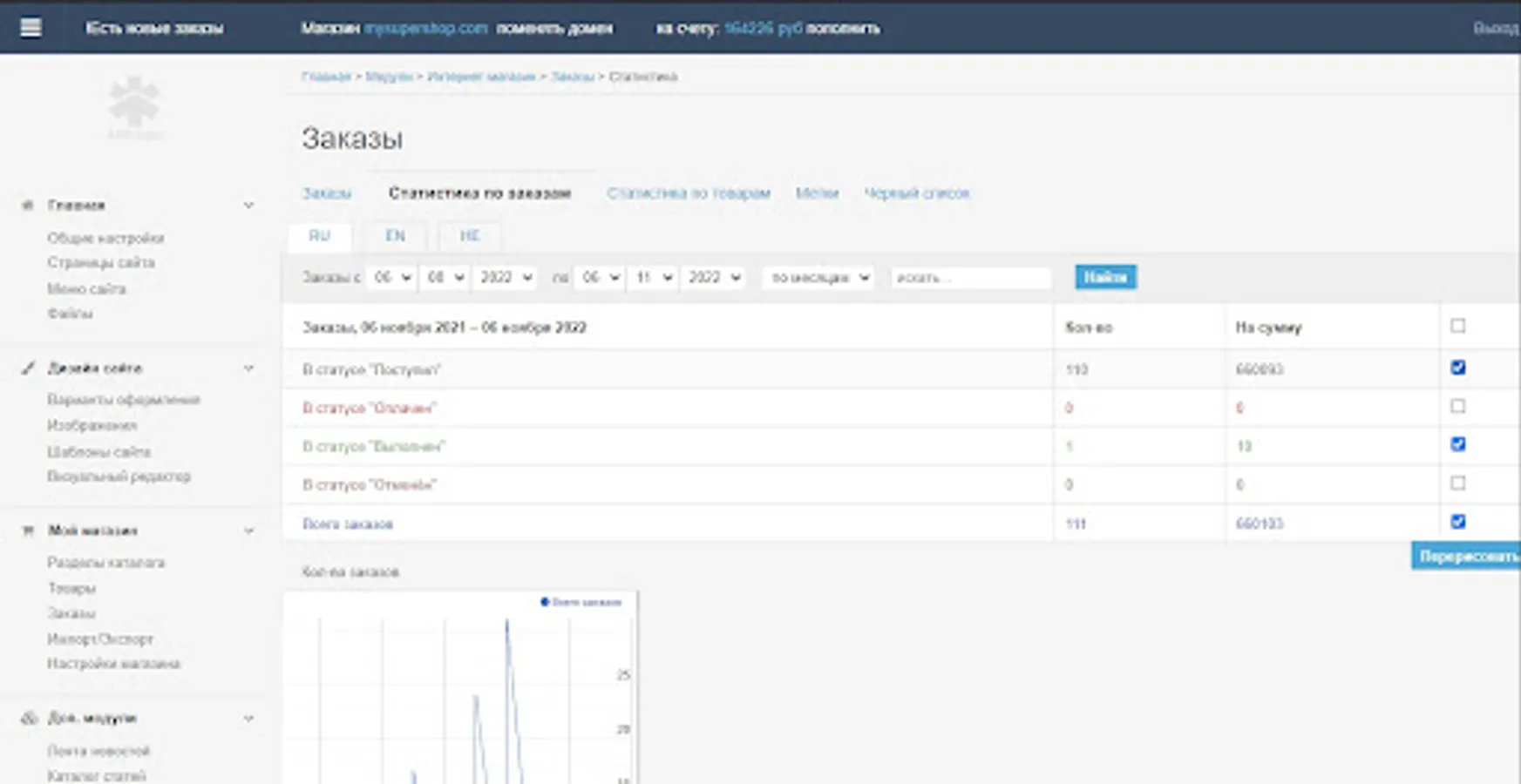
Task: Click the пополнить balance link
Action: pyautogui.click(x=842, y=29)
